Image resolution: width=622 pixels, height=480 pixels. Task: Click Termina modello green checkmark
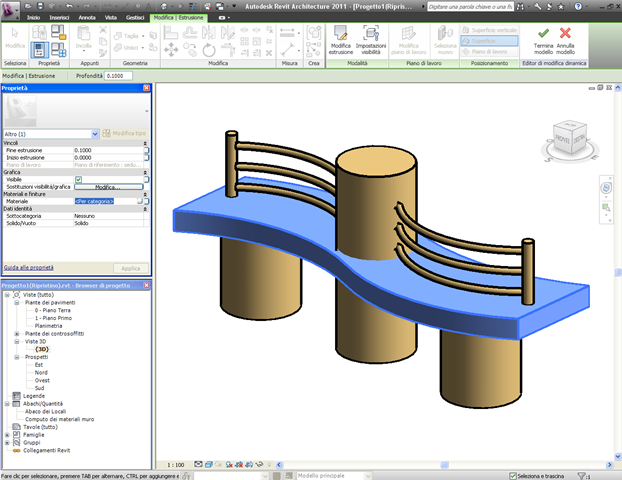click(542, 33)
